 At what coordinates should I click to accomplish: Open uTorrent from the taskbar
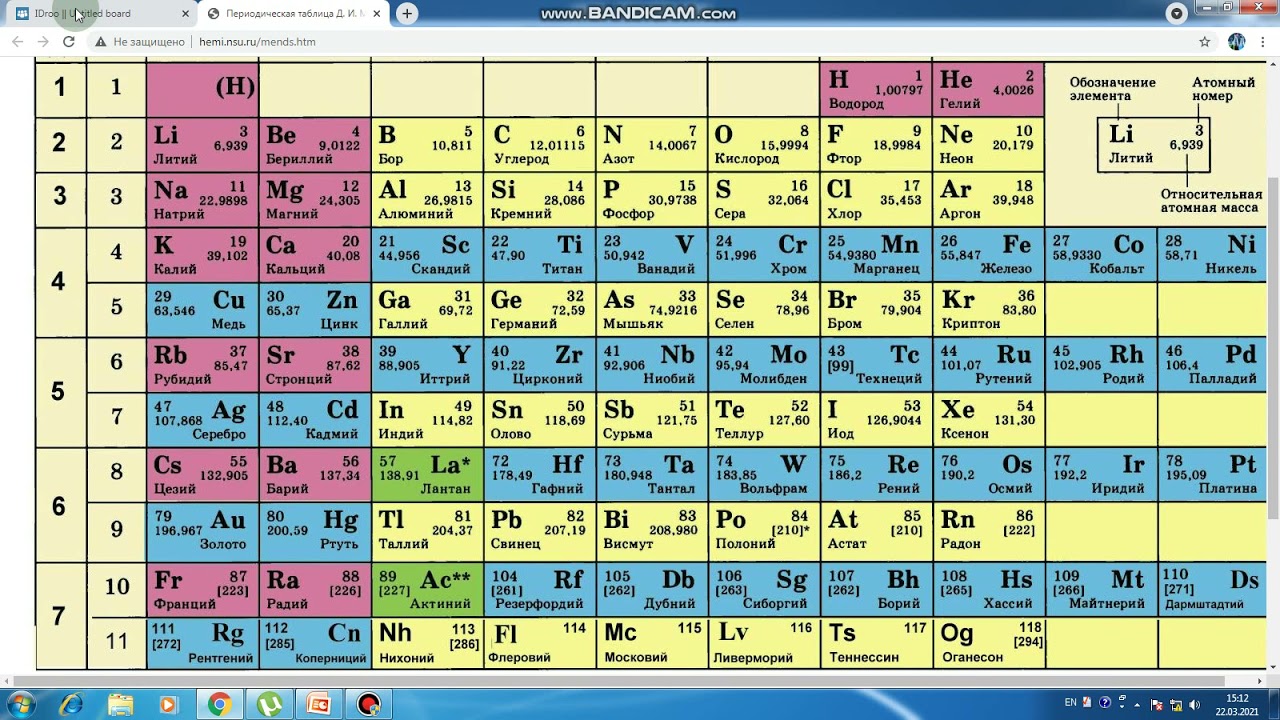pos(269,704)
